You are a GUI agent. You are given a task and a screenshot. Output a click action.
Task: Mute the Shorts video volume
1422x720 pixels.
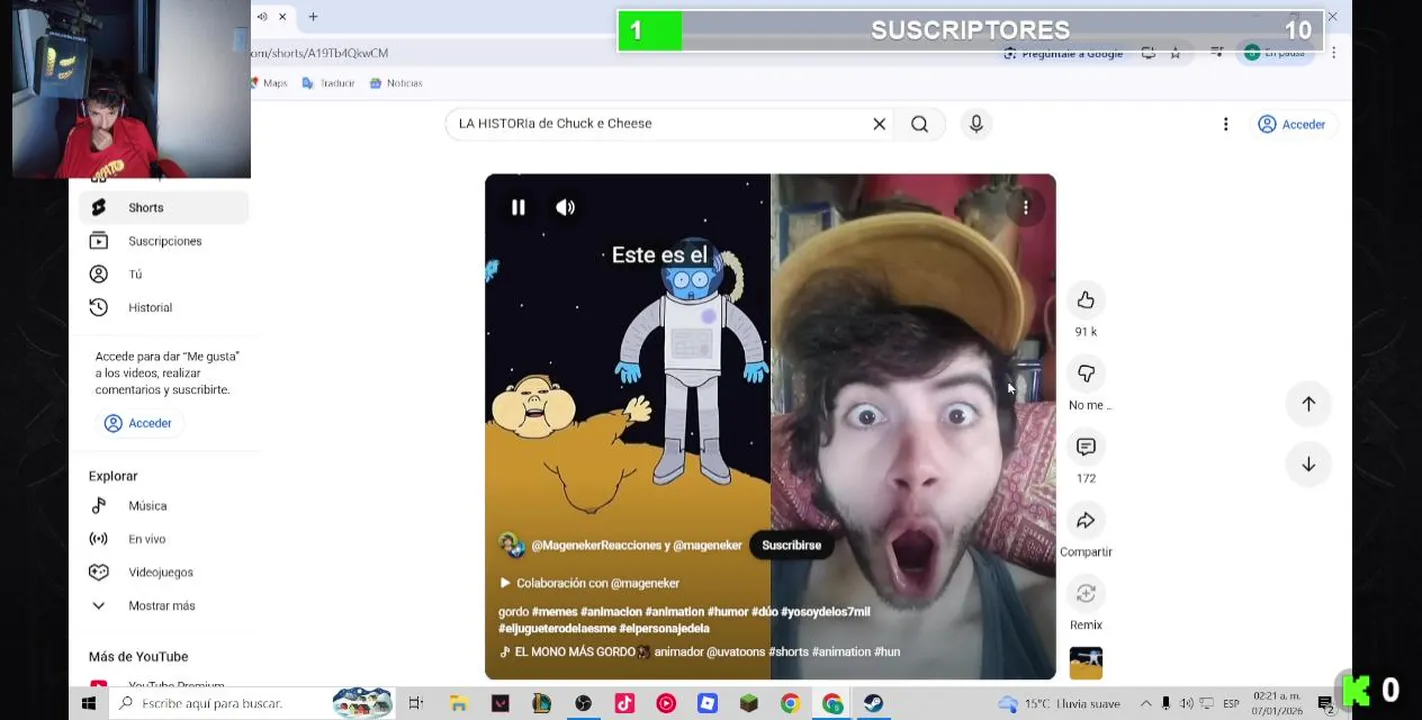tap(565, 207)
